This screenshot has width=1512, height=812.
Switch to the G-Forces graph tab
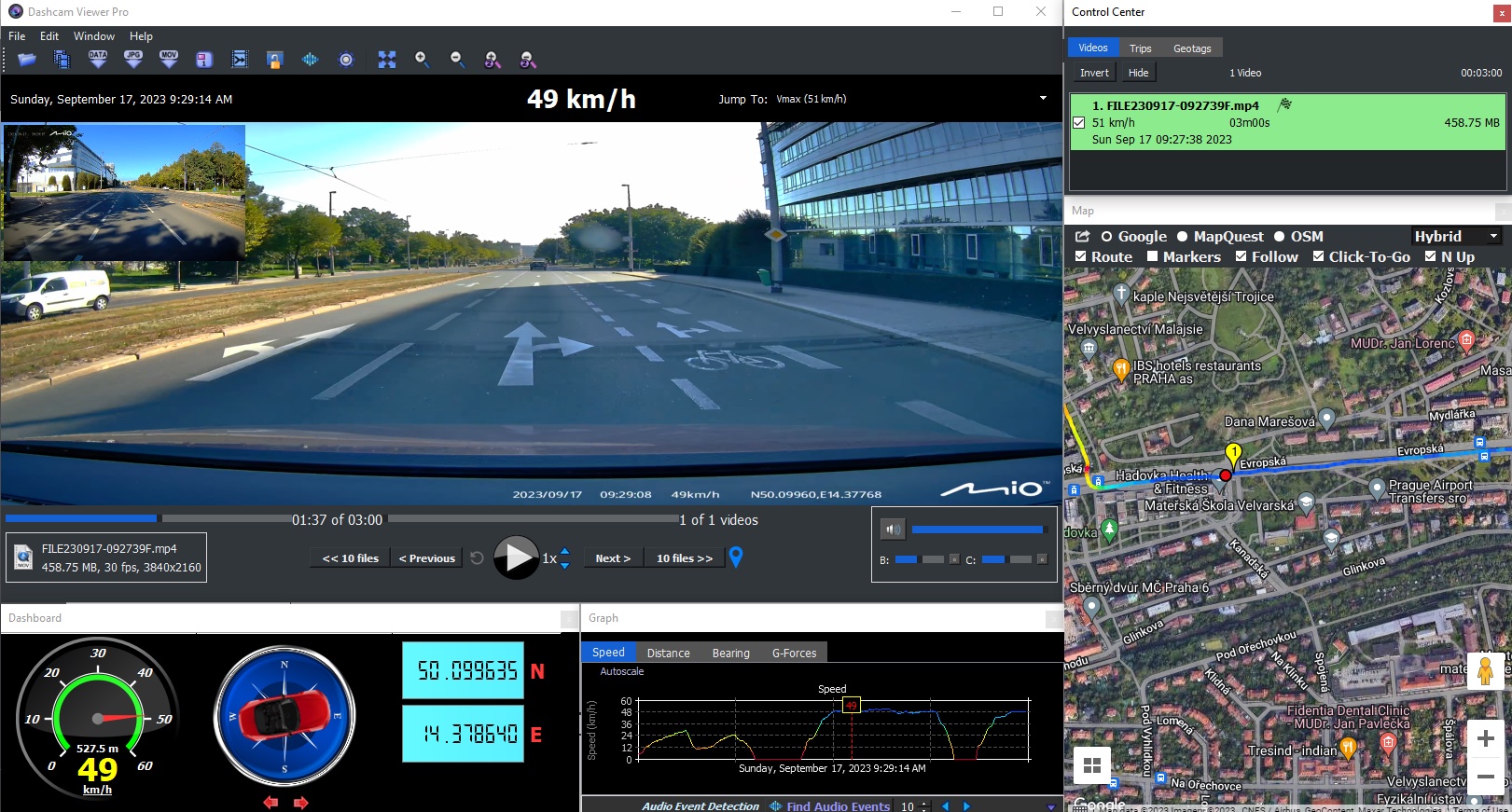[794, 653]
